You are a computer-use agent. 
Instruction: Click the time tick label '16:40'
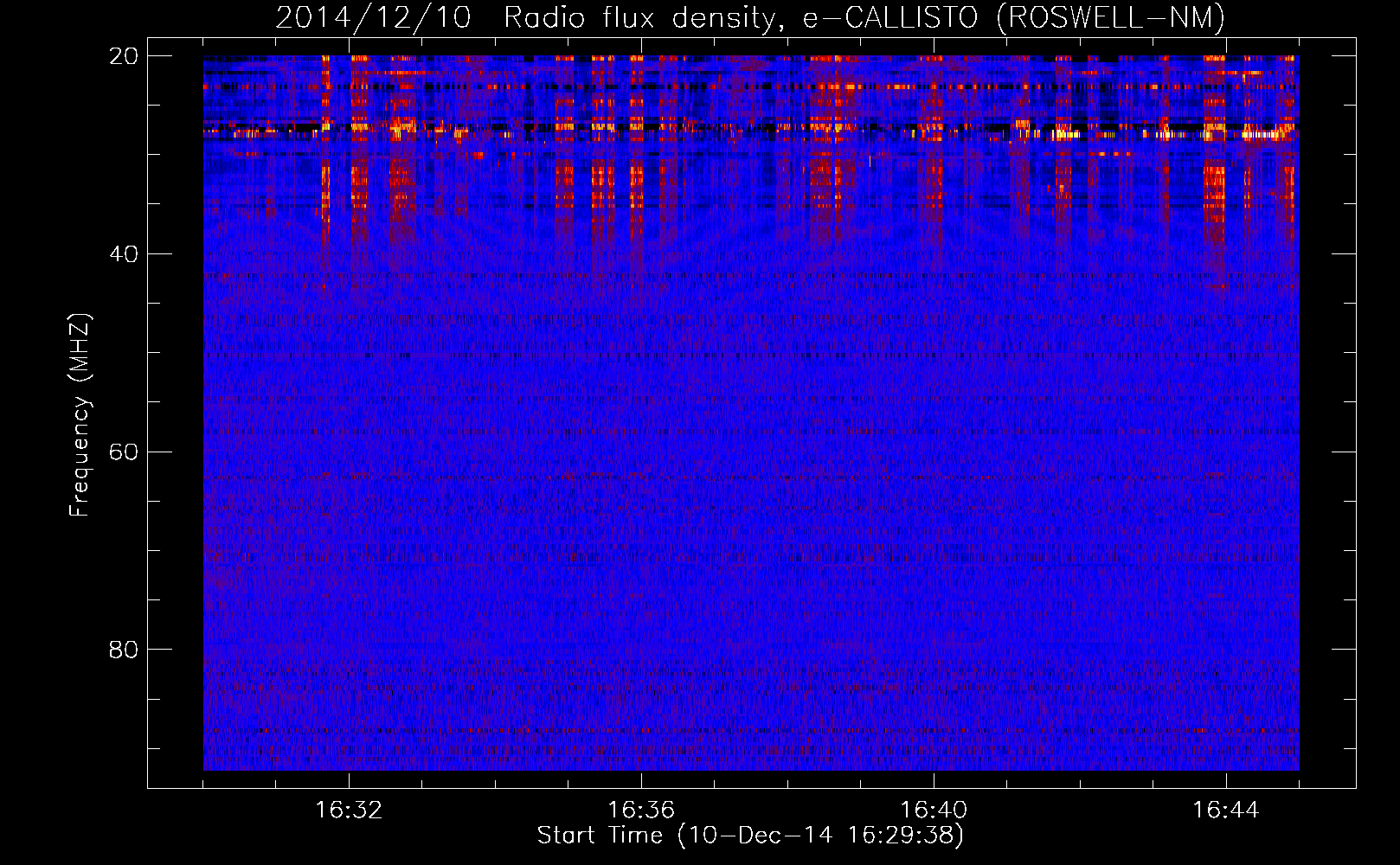coord(934,811)
